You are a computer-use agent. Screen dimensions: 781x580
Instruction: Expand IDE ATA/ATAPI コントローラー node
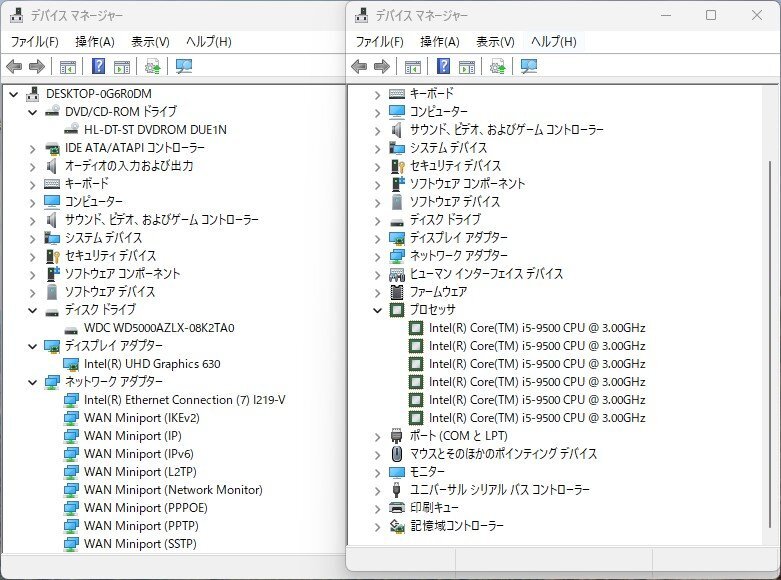[x=33, y=148]
